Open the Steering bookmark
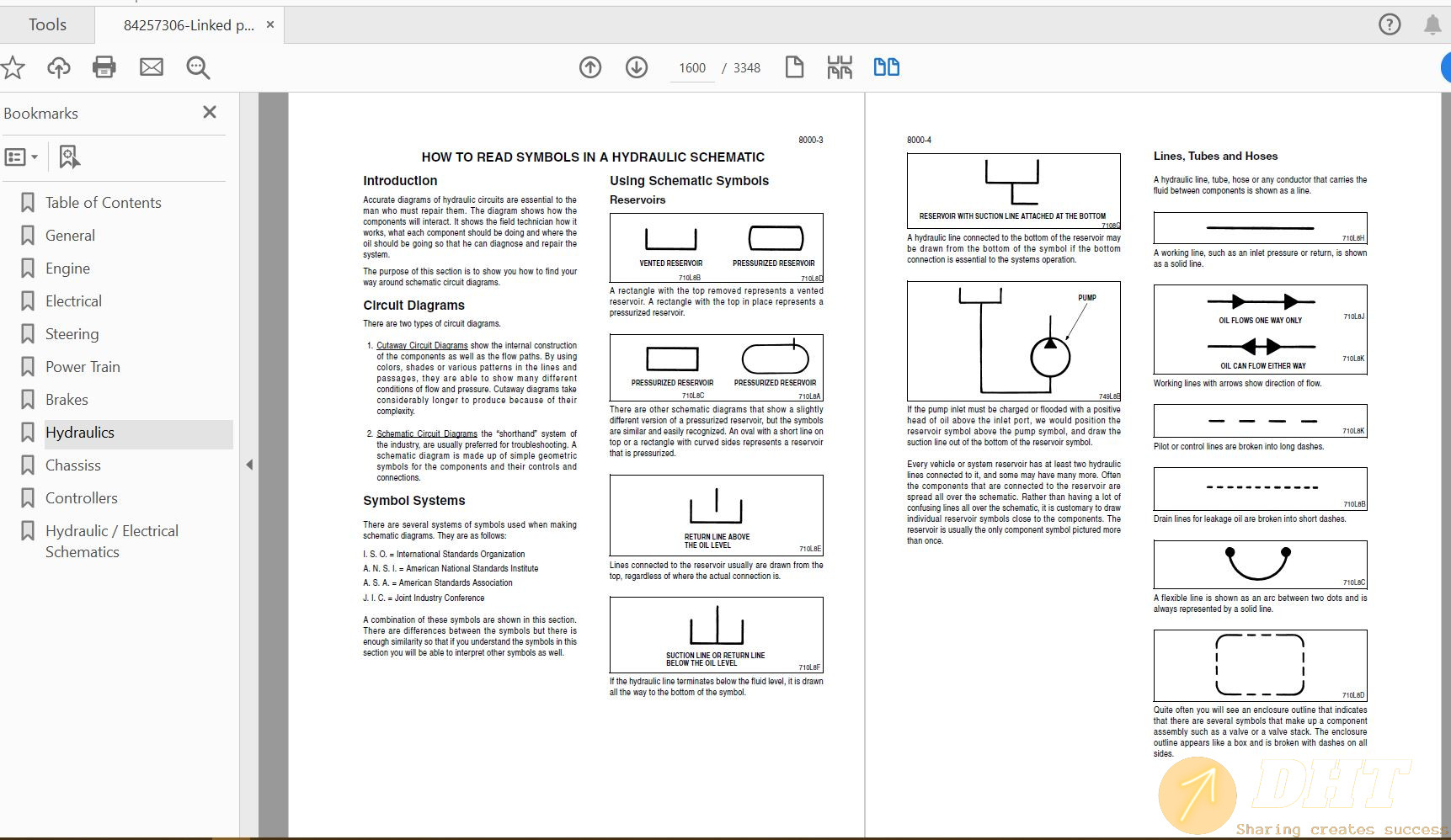This screenshot has height=840, width=1451. 72,334
